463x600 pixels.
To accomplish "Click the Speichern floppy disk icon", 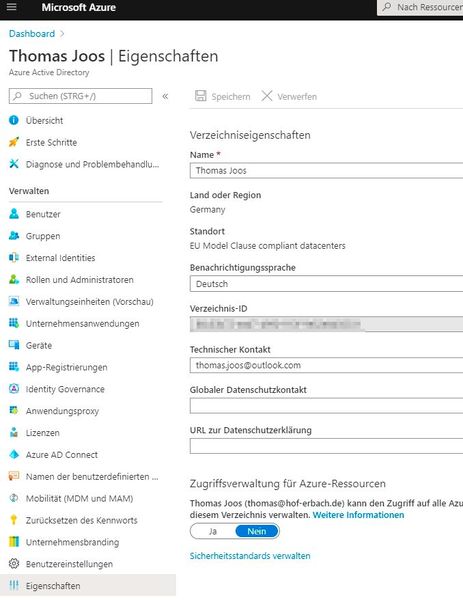I will point(201,96).
